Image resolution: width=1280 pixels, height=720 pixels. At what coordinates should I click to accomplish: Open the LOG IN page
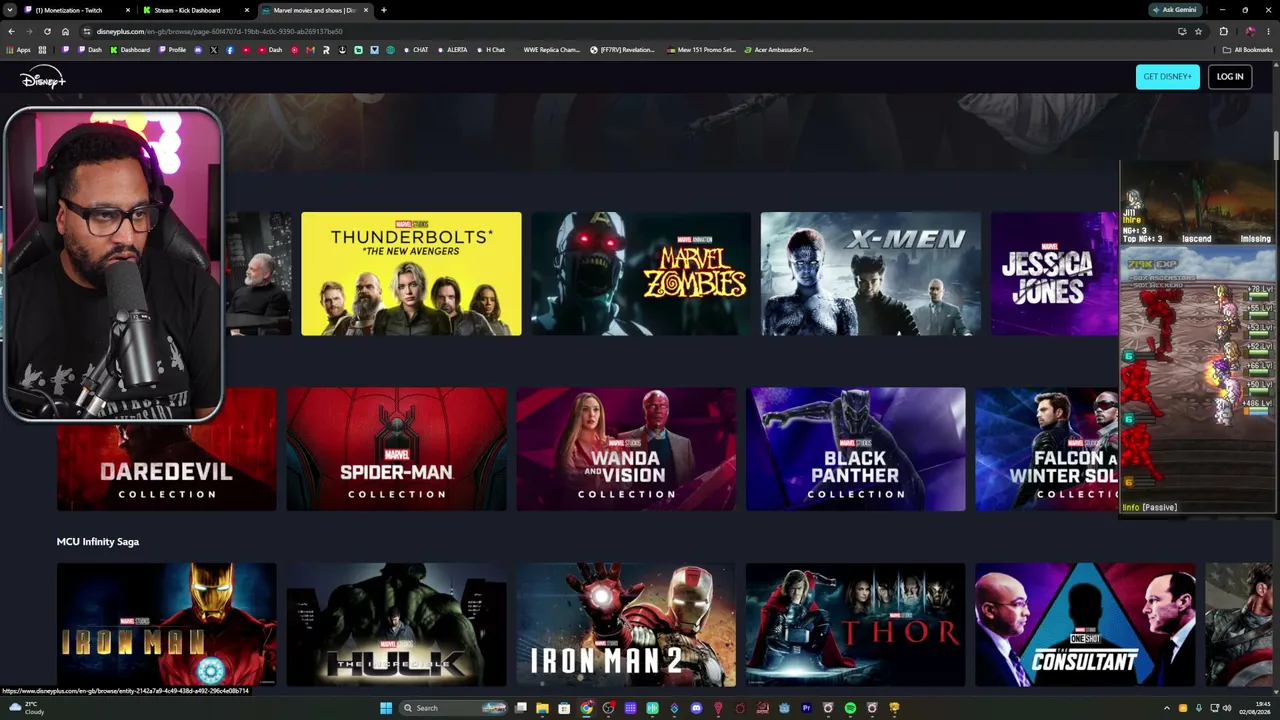point(1230,77)
